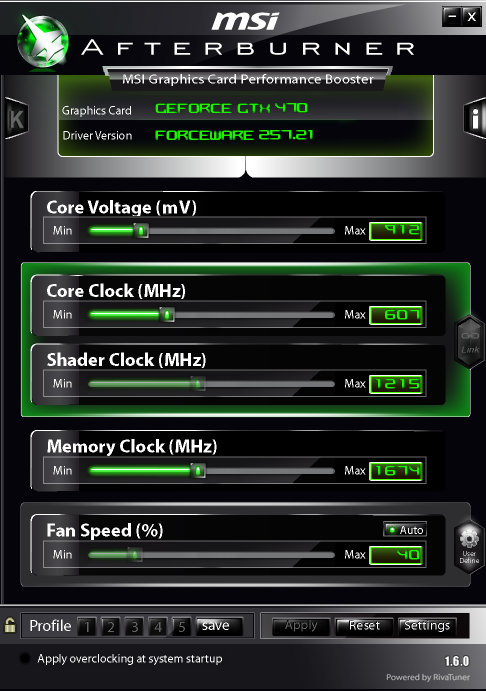The width and height of the screenshot is (486, 691).
Task: Open the Kombustor K button on the left edge
Action: point(17,119)
